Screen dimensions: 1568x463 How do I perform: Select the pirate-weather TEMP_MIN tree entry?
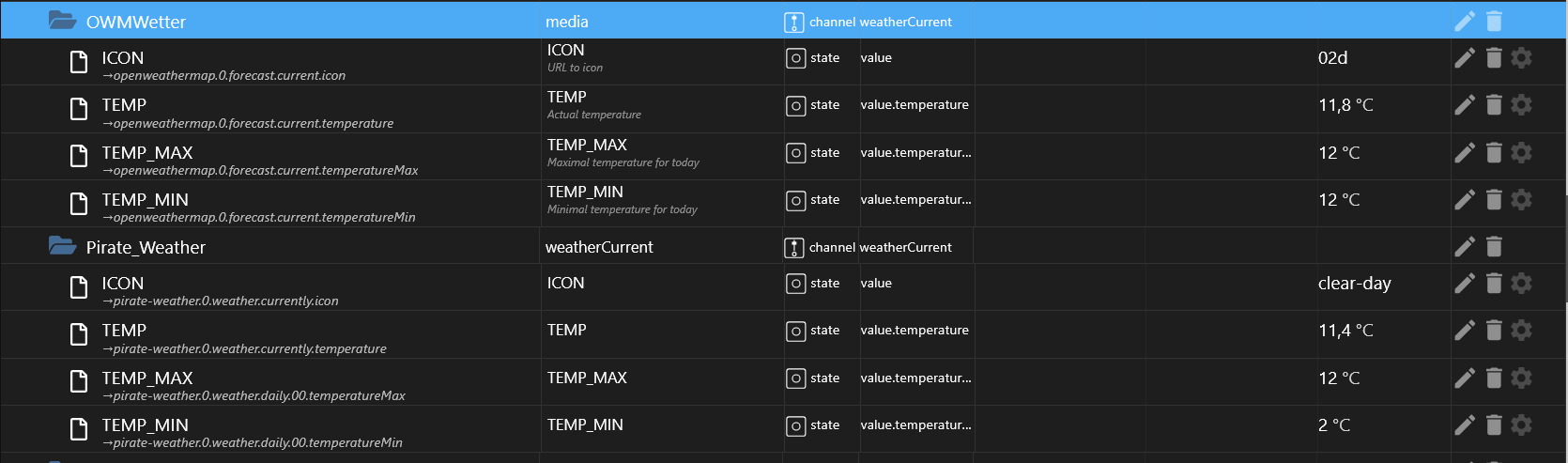tap(145, 425)
